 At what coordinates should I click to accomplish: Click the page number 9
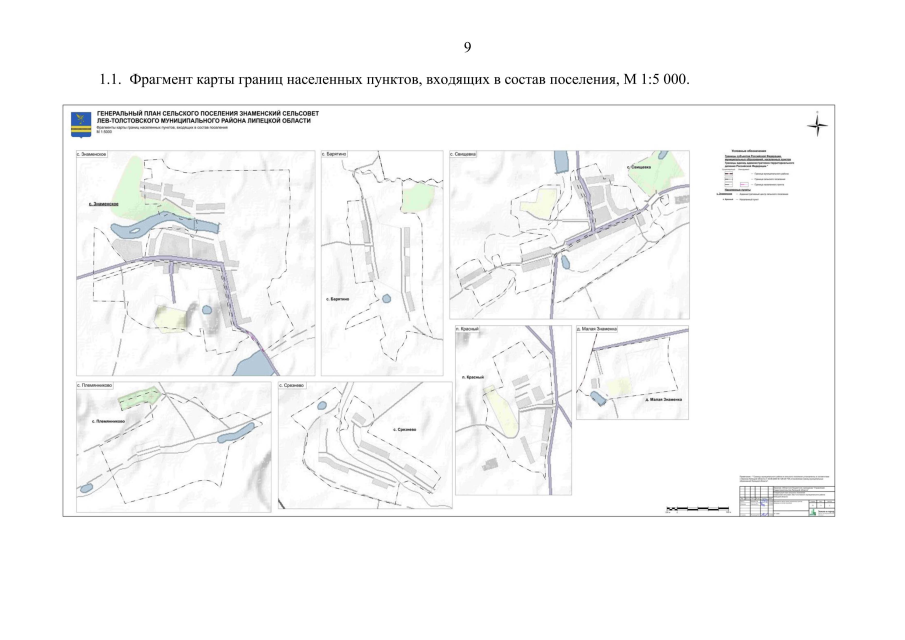tap(467, 47)
